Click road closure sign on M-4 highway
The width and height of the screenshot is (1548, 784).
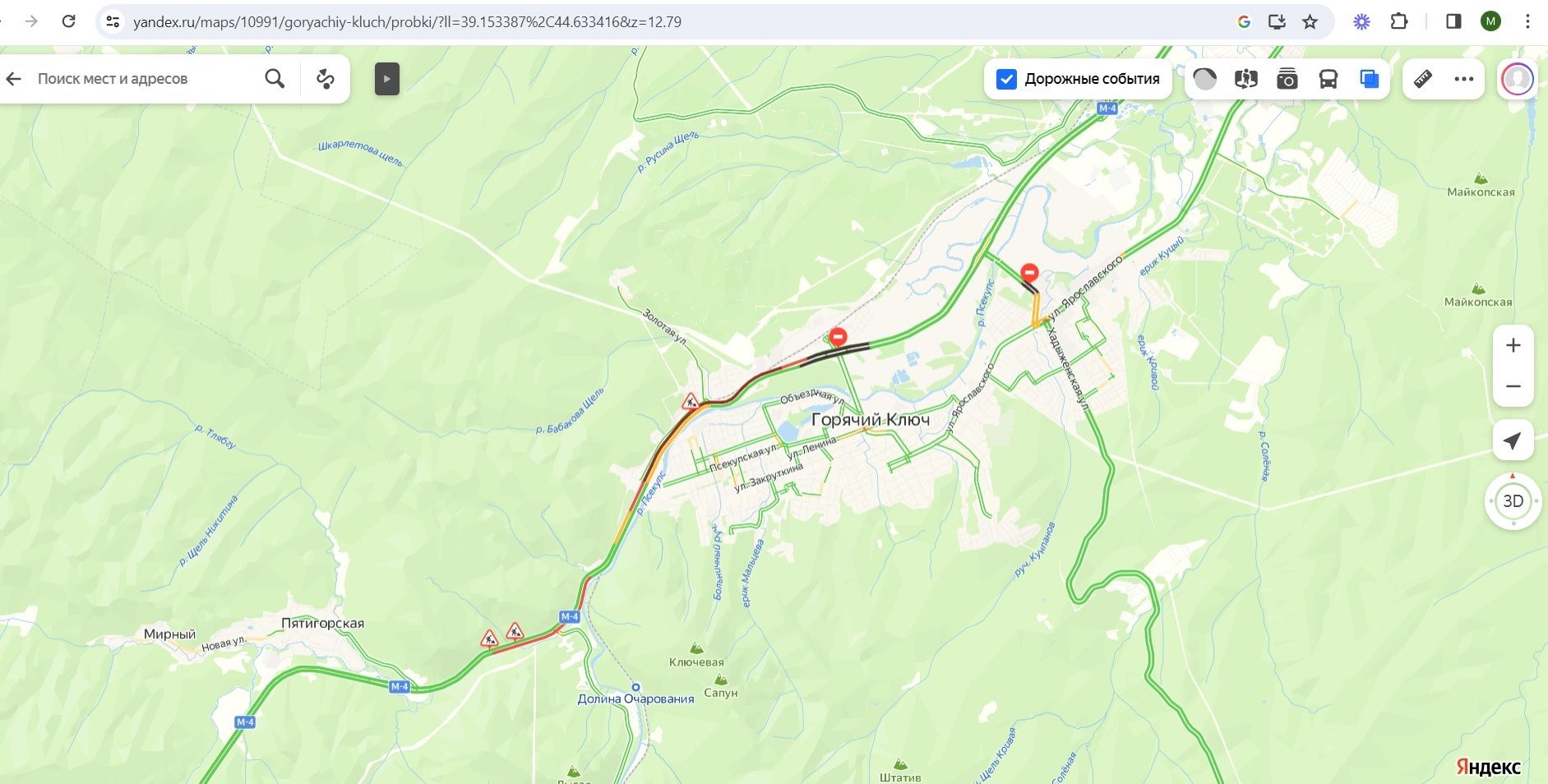[838, 337]
